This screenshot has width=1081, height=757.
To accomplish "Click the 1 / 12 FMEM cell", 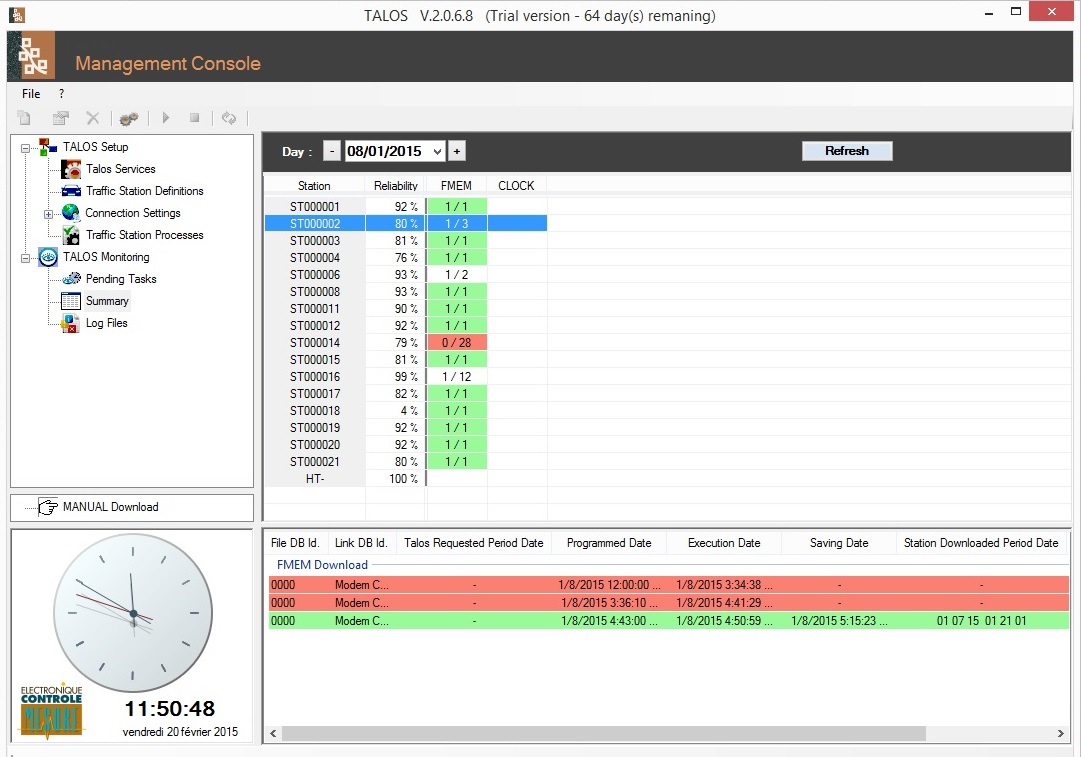I will pyautogui.click(x=456, y=376).
